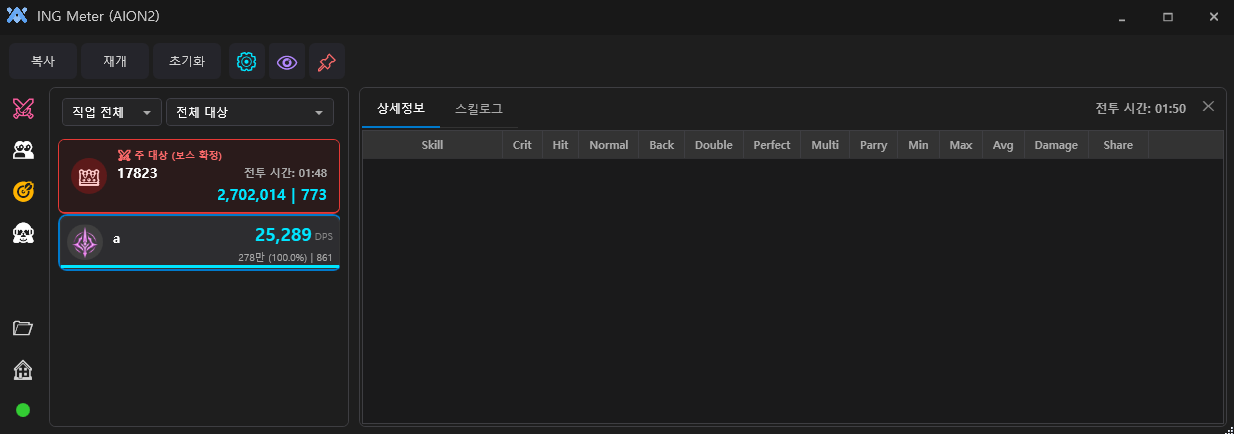Open the settings gear icon
The image size is (1234, 434).
coord(246,62)
